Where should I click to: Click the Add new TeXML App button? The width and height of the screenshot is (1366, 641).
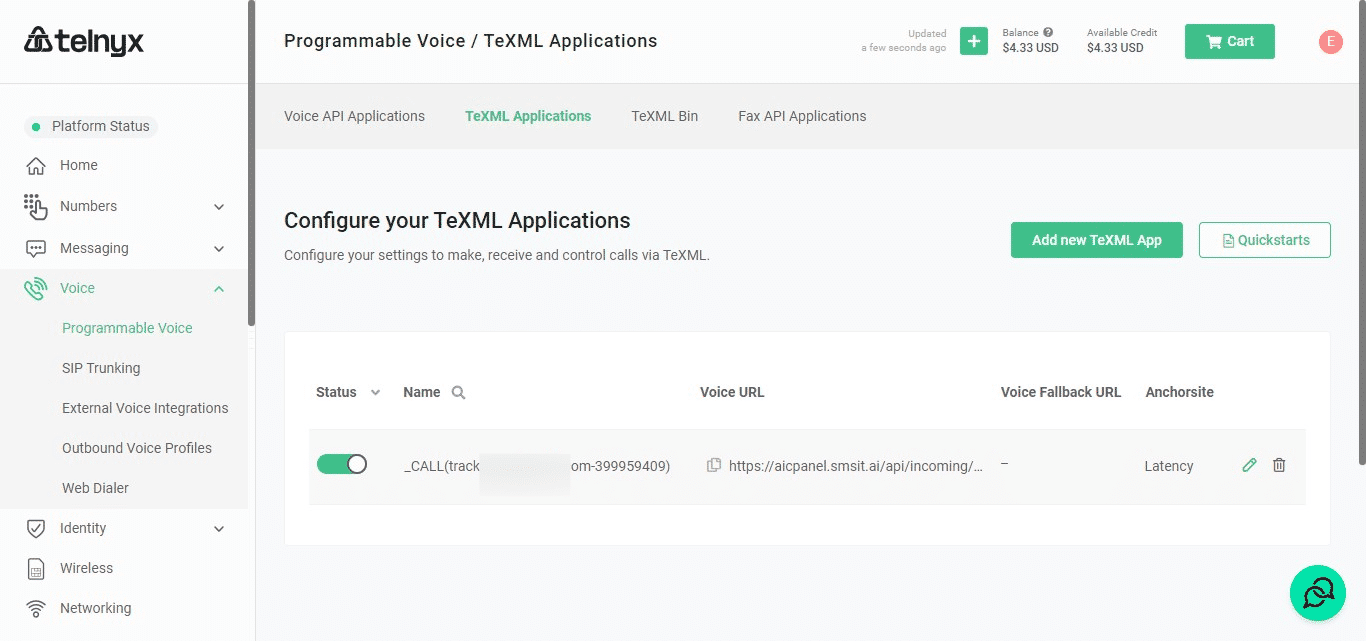1096,240
